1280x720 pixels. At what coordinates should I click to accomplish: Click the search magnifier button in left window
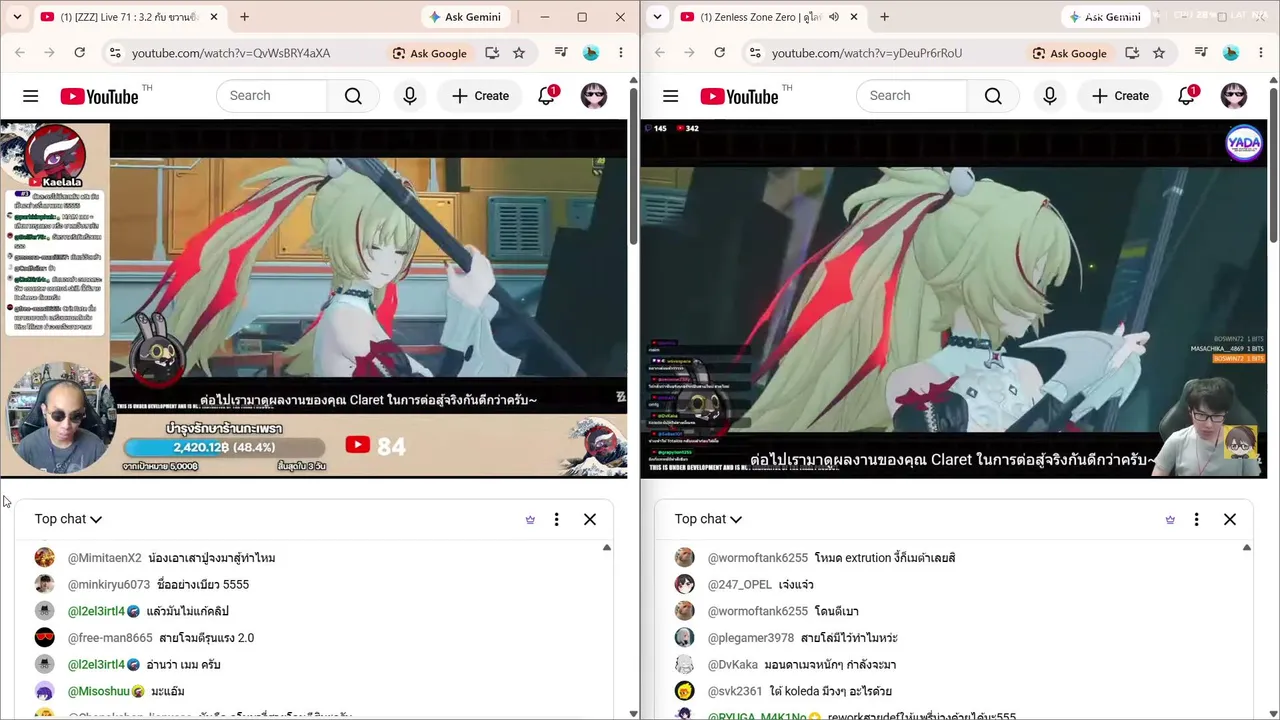[353, 96]
